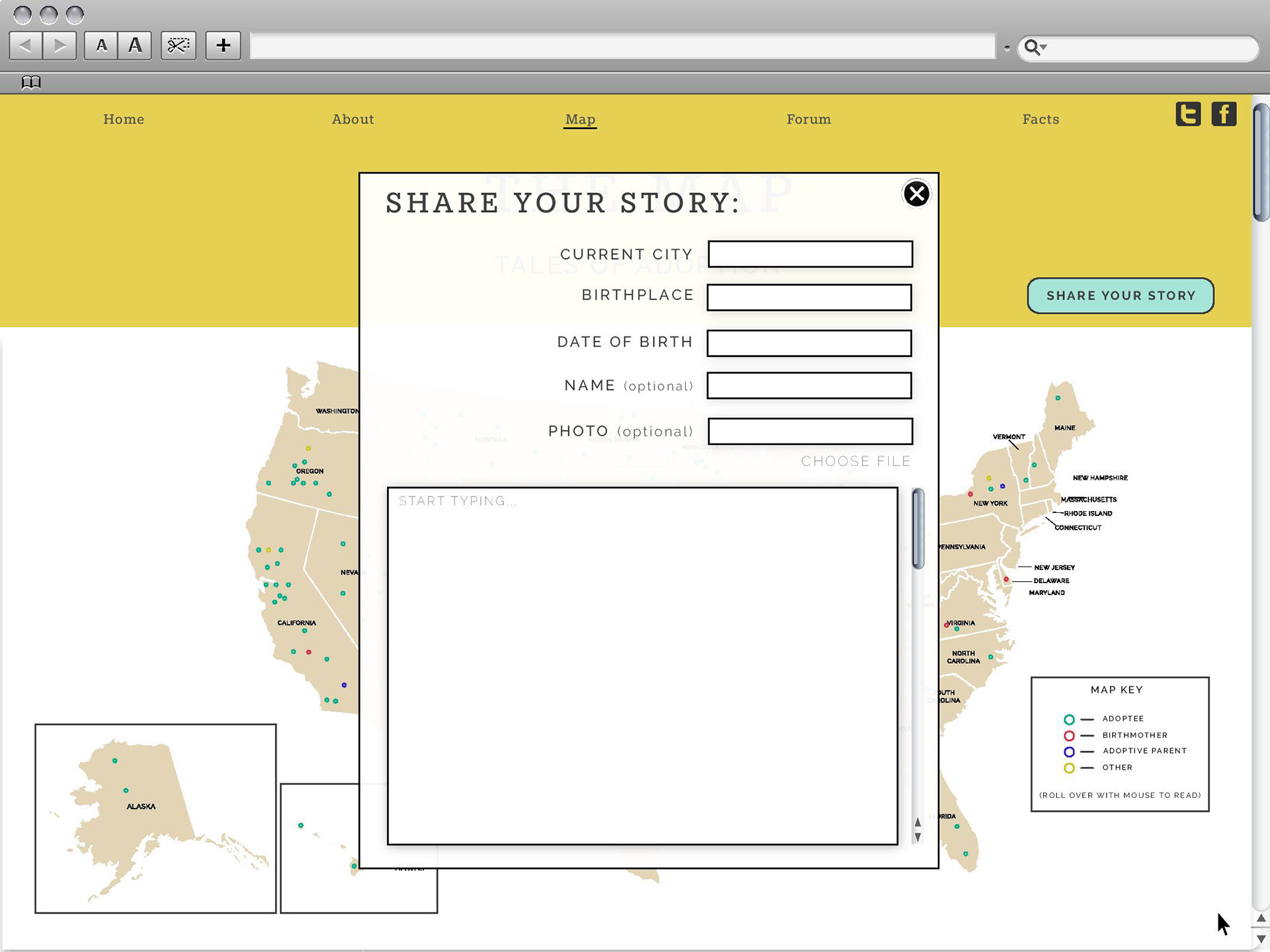Click the Rhode Island state label

[x=1087, y=514]
